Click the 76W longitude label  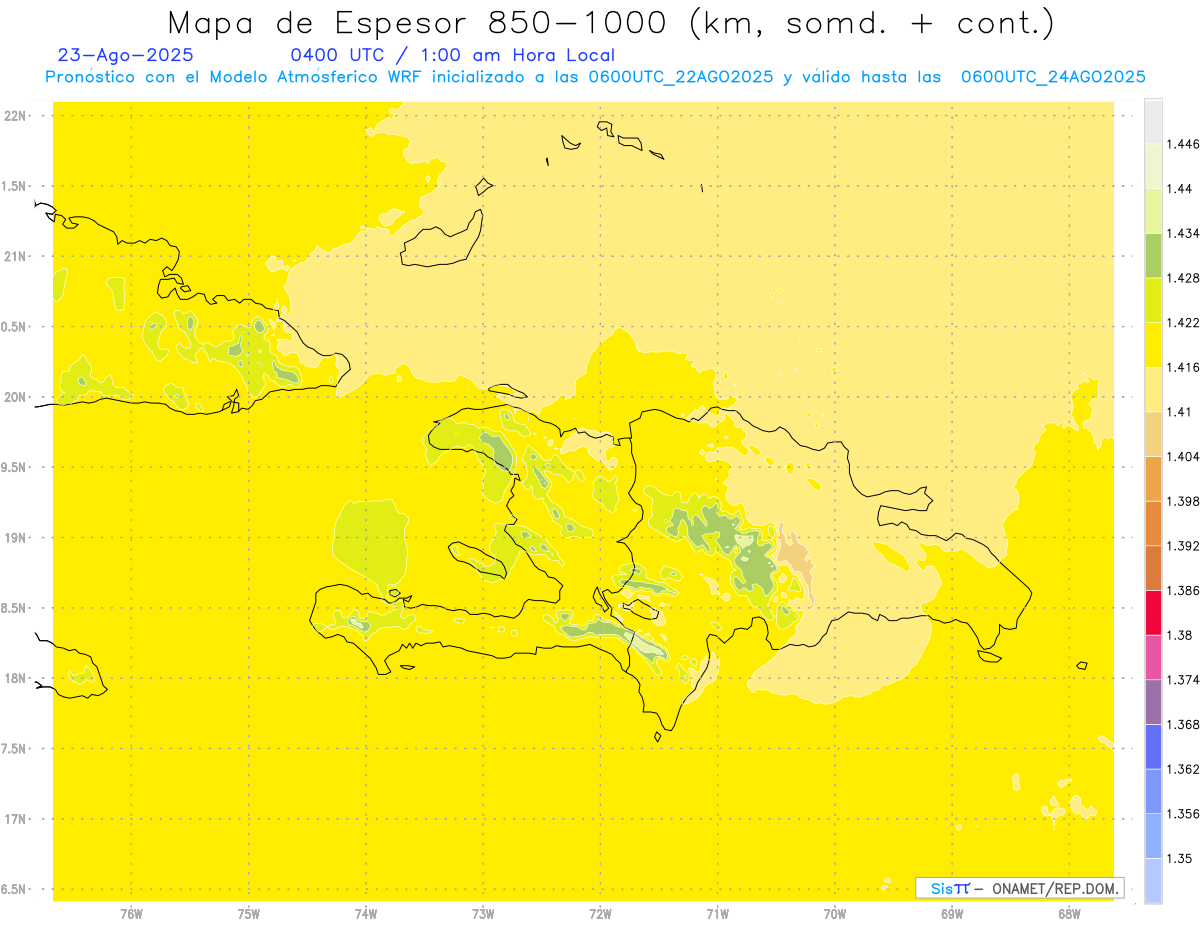(131, 913)
